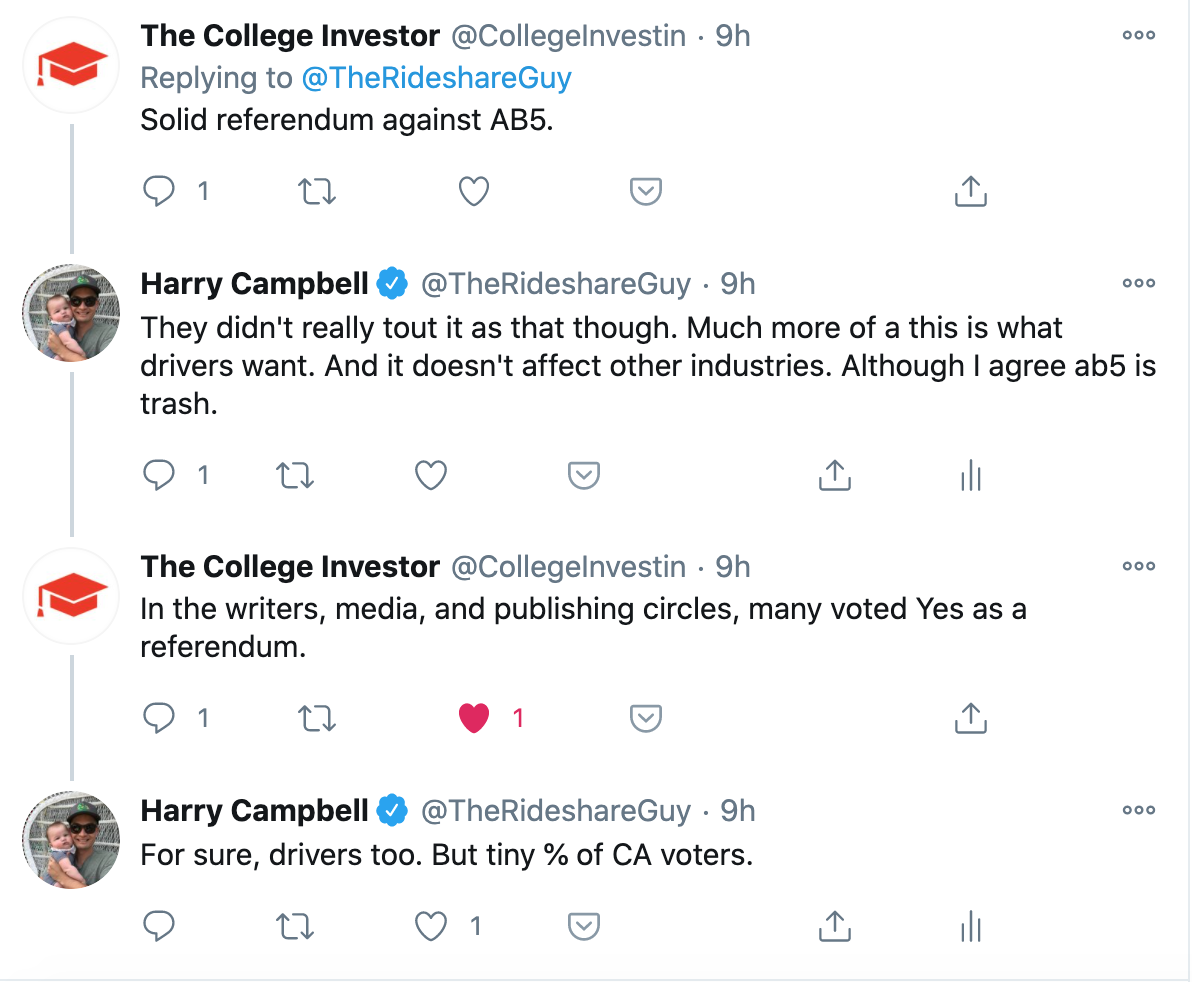Open more options on "many voted Yes" tweet

1138,566
